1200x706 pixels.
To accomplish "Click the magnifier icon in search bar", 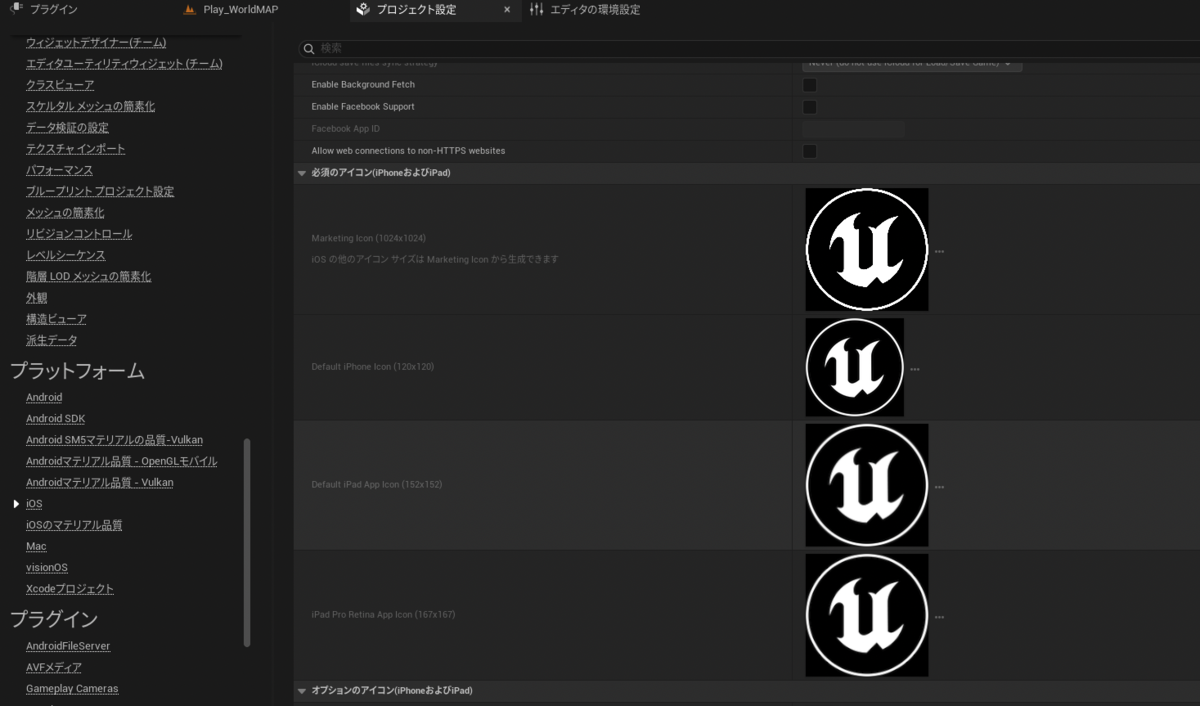I will [309, 48].
